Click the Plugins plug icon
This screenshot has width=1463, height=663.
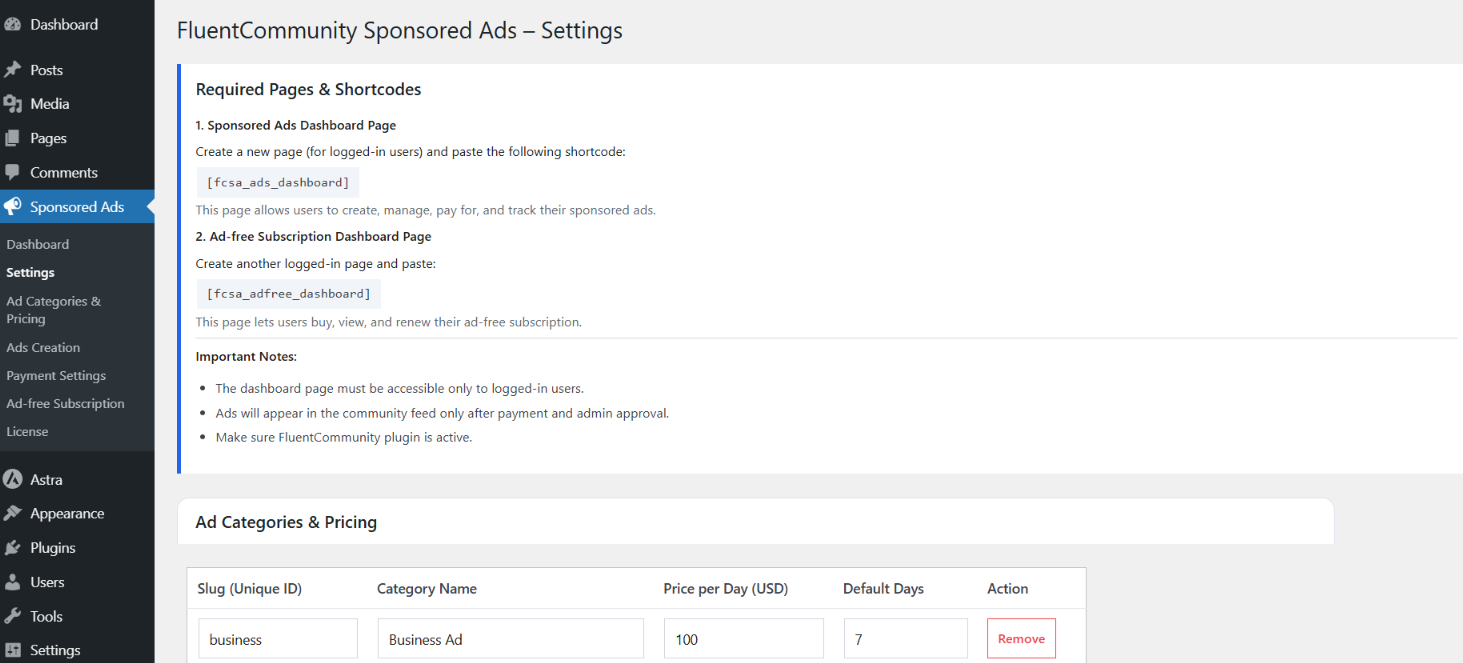coord(13,548)
